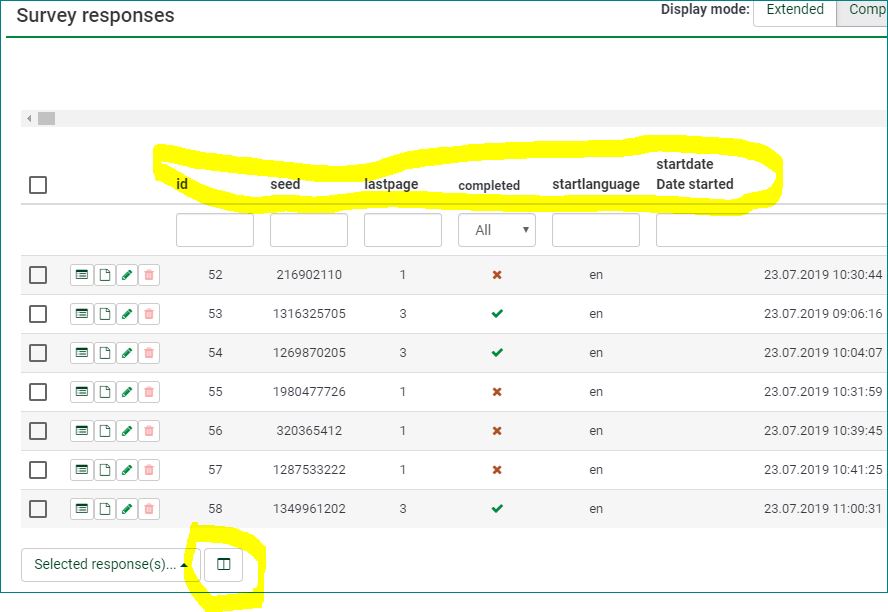
Task: Click the id filter input field
Action: pyautogui.click(x=215, y=230)
